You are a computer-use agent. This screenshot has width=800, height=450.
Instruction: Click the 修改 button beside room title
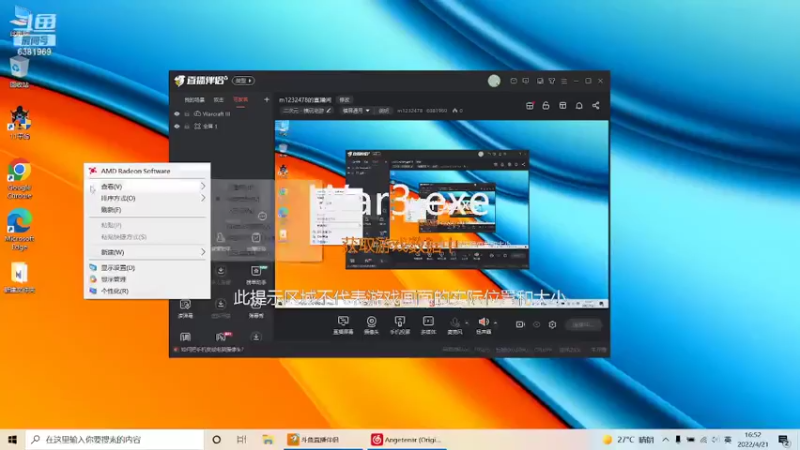click(345, 100)
